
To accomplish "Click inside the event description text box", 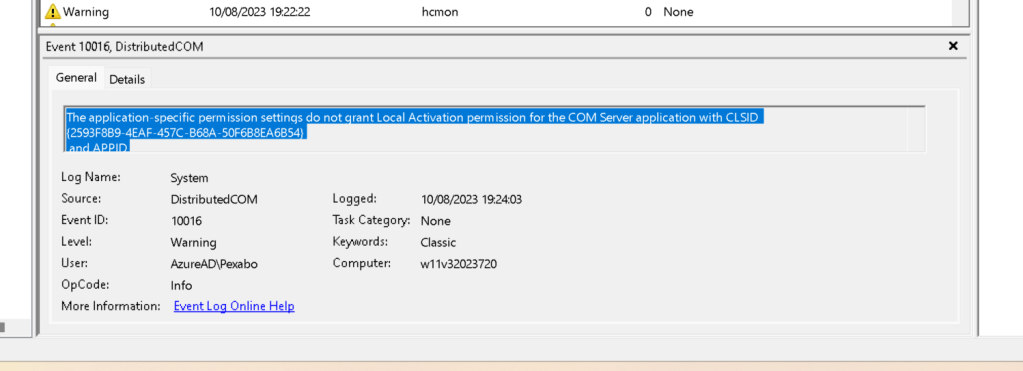I will tap(495, 129).
